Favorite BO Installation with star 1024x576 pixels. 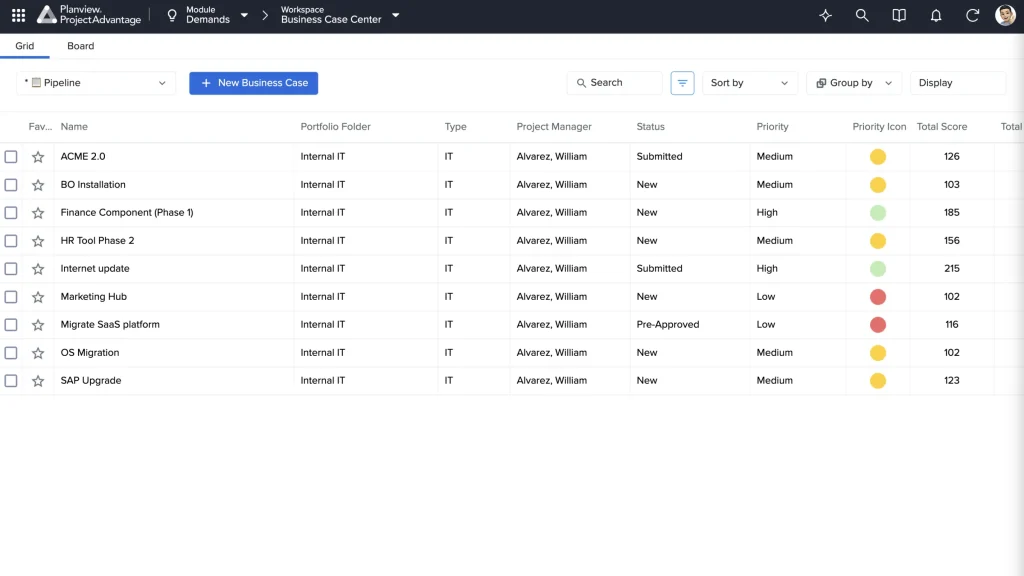coord(38,185)
